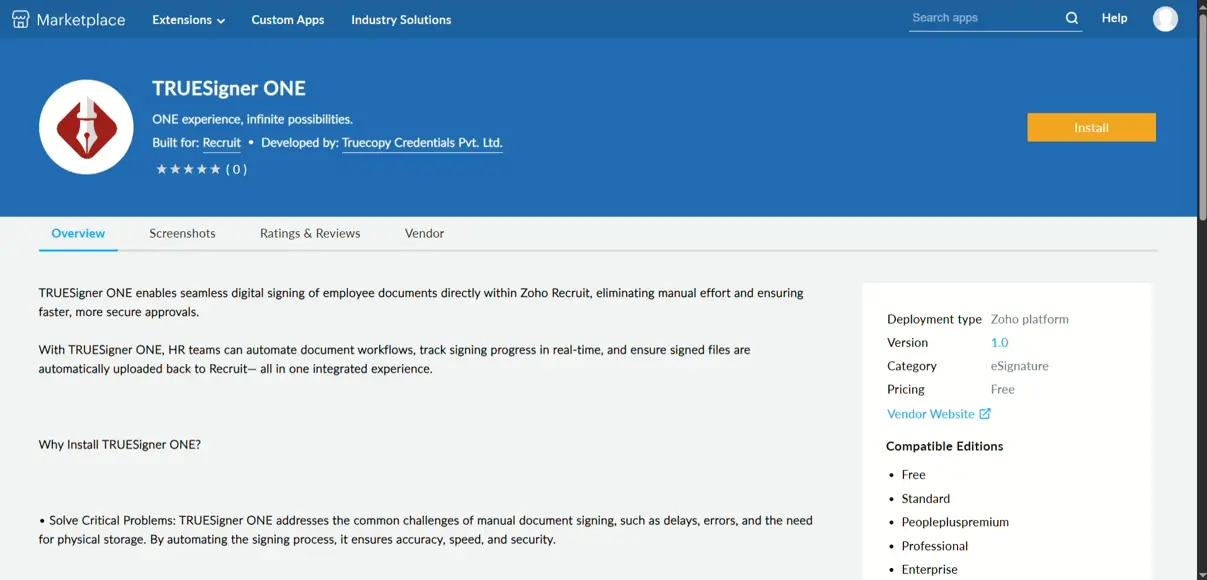Expand the Extensions dropdown menu
The height and width of the screenshot is (580, 1207).
181,19
